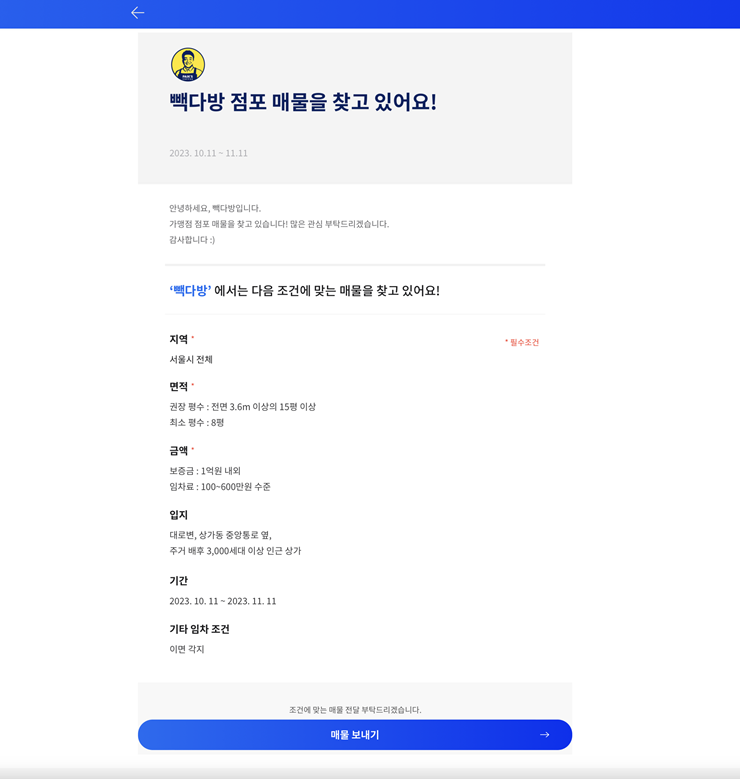Image resolution: width=740 pixels, height=779 pixels.
Task: Click the greeting text 안녕하세요, 빽다방입니다.
Action: pos(215,208)
